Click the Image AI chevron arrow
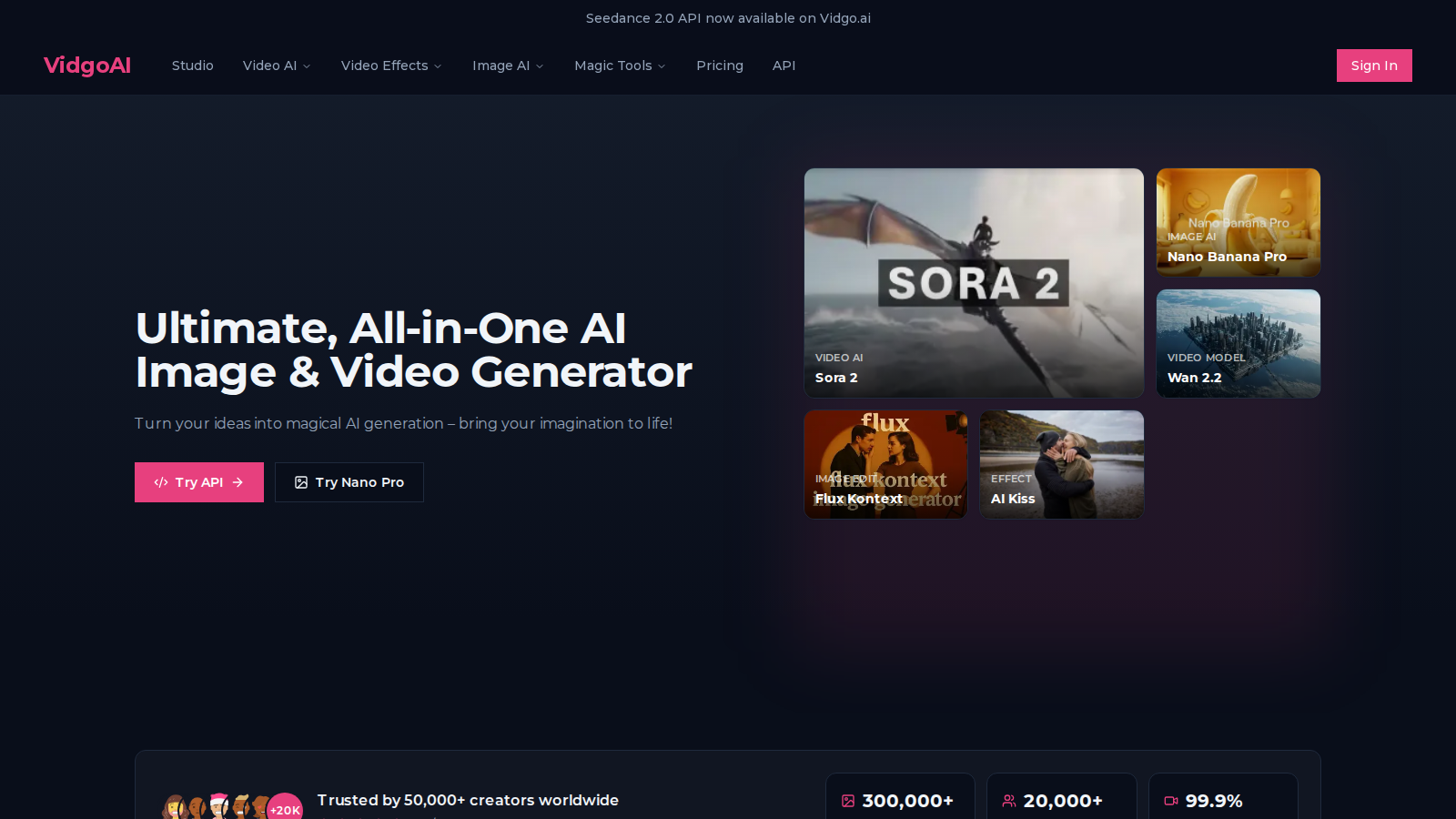 (x=540, y=66)
